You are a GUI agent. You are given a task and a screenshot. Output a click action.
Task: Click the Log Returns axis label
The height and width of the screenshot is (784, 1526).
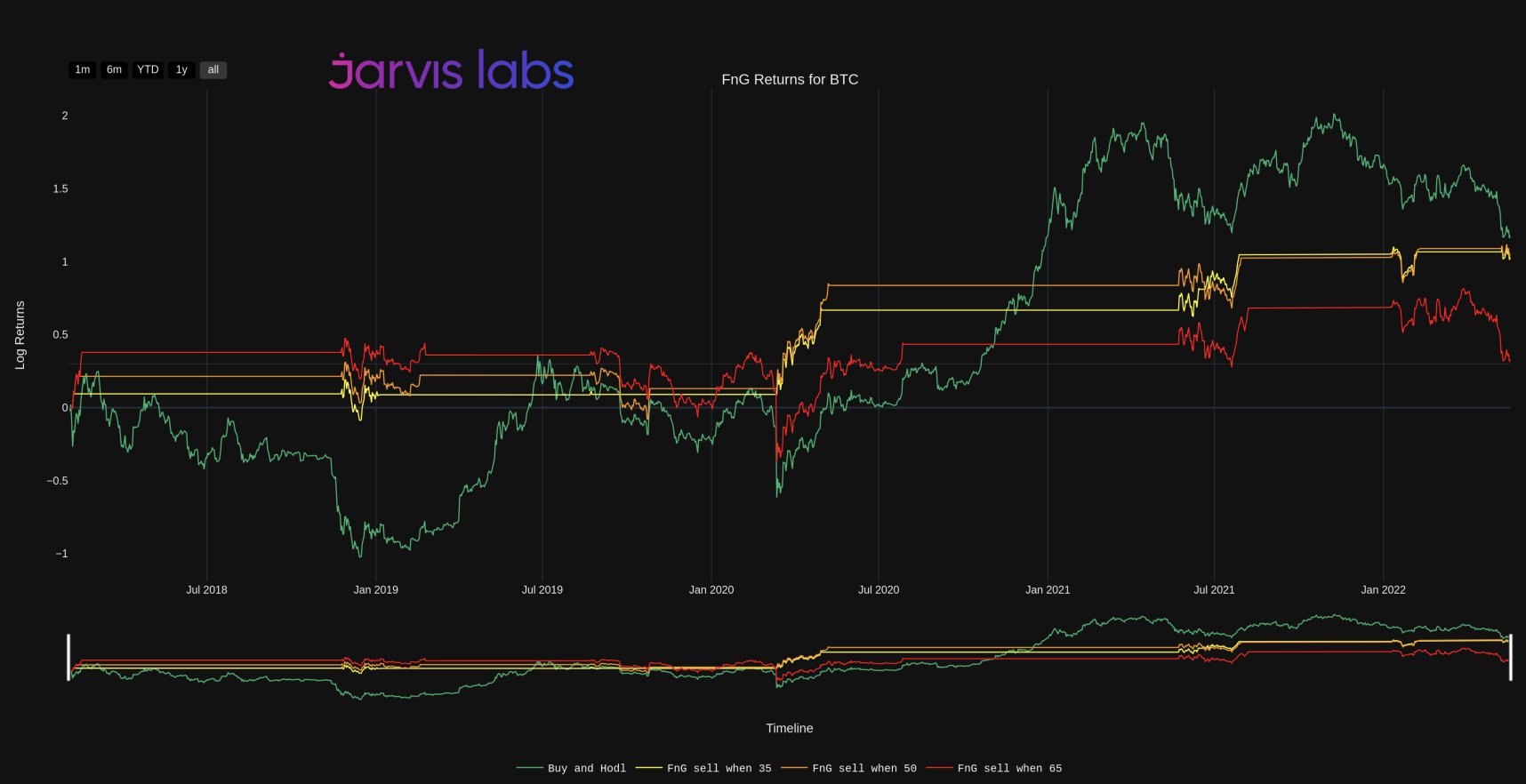20,334
